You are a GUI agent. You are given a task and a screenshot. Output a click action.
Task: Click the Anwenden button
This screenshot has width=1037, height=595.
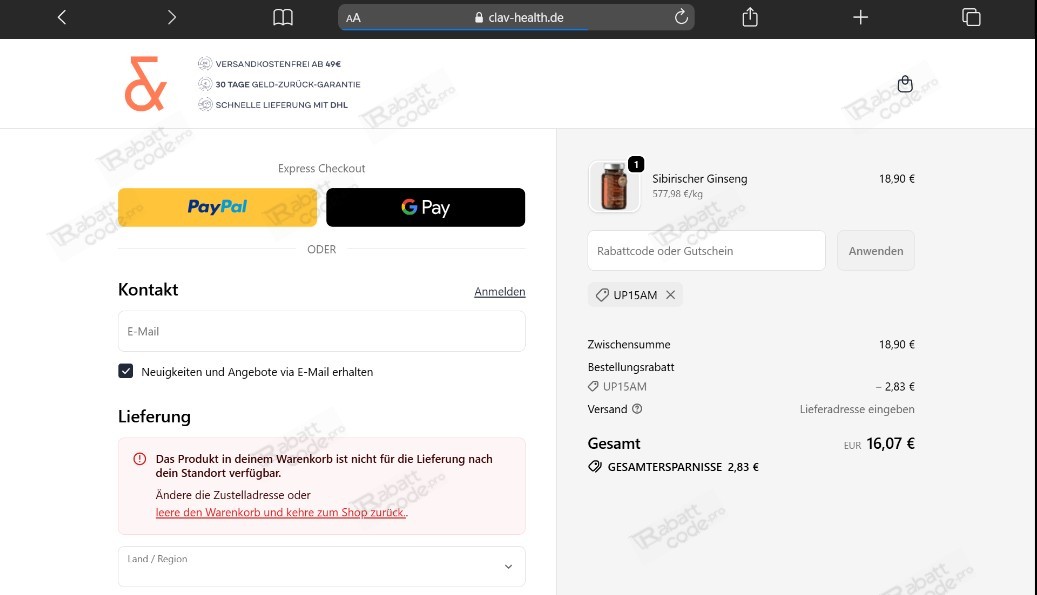pyautogui.click(x=875, y=250)
